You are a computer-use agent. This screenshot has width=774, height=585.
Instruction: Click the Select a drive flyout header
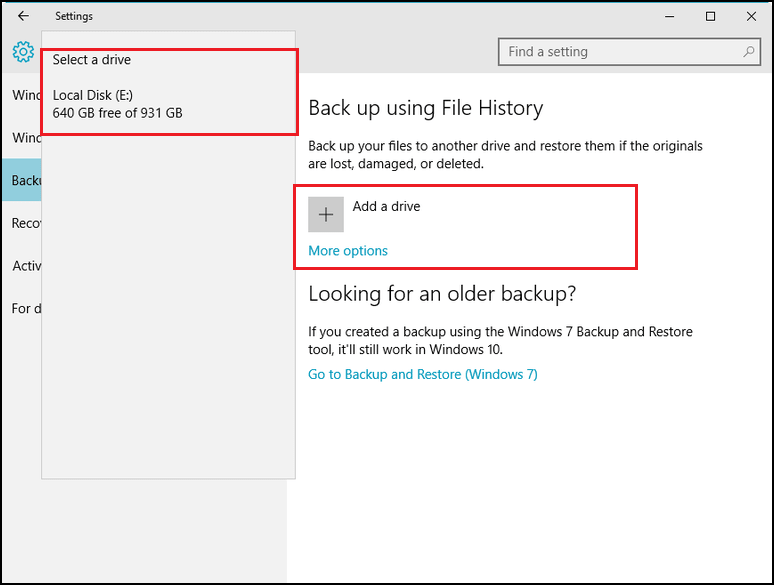pyautogui.click(x=92, y=60)
